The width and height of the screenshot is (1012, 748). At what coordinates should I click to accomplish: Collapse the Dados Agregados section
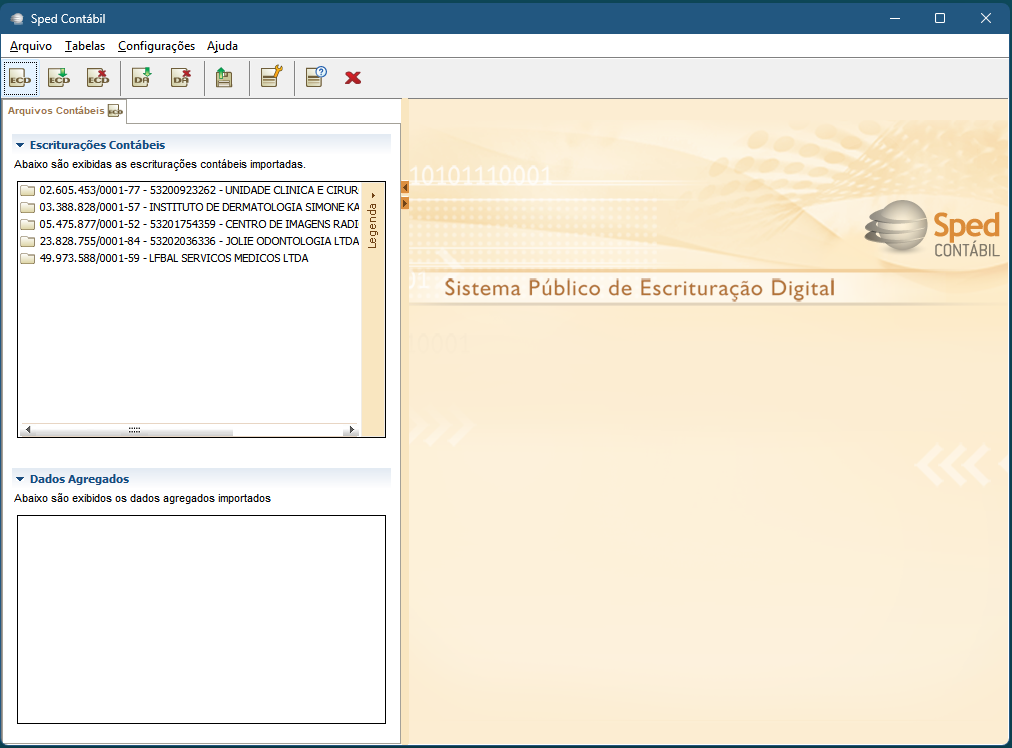click(20, 479)
